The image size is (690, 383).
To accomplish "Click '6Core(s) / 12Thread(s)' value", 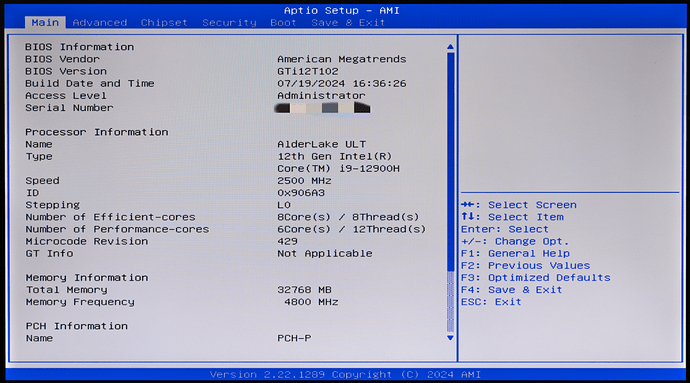I will tap(352, 229).
